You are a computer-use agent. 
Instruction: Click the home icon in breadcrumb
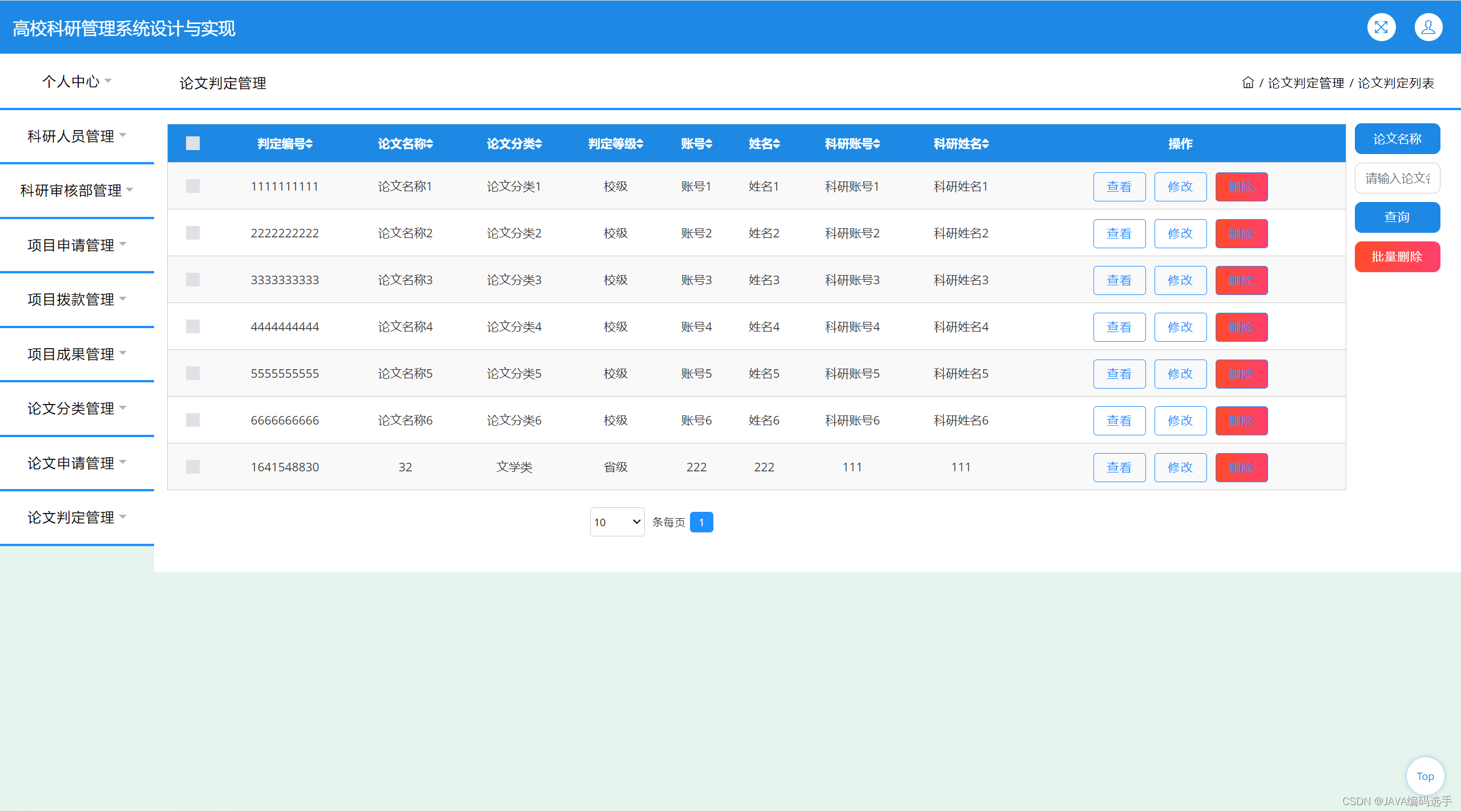1248,83
